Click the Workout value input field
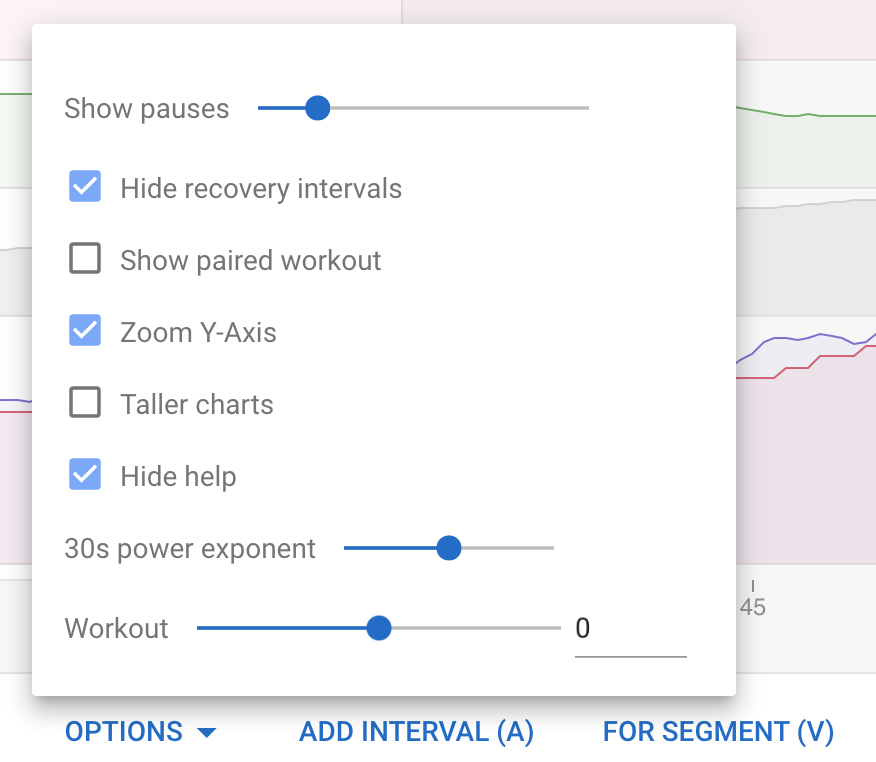This screenshot has height=762, width=876. click(630, 628)
